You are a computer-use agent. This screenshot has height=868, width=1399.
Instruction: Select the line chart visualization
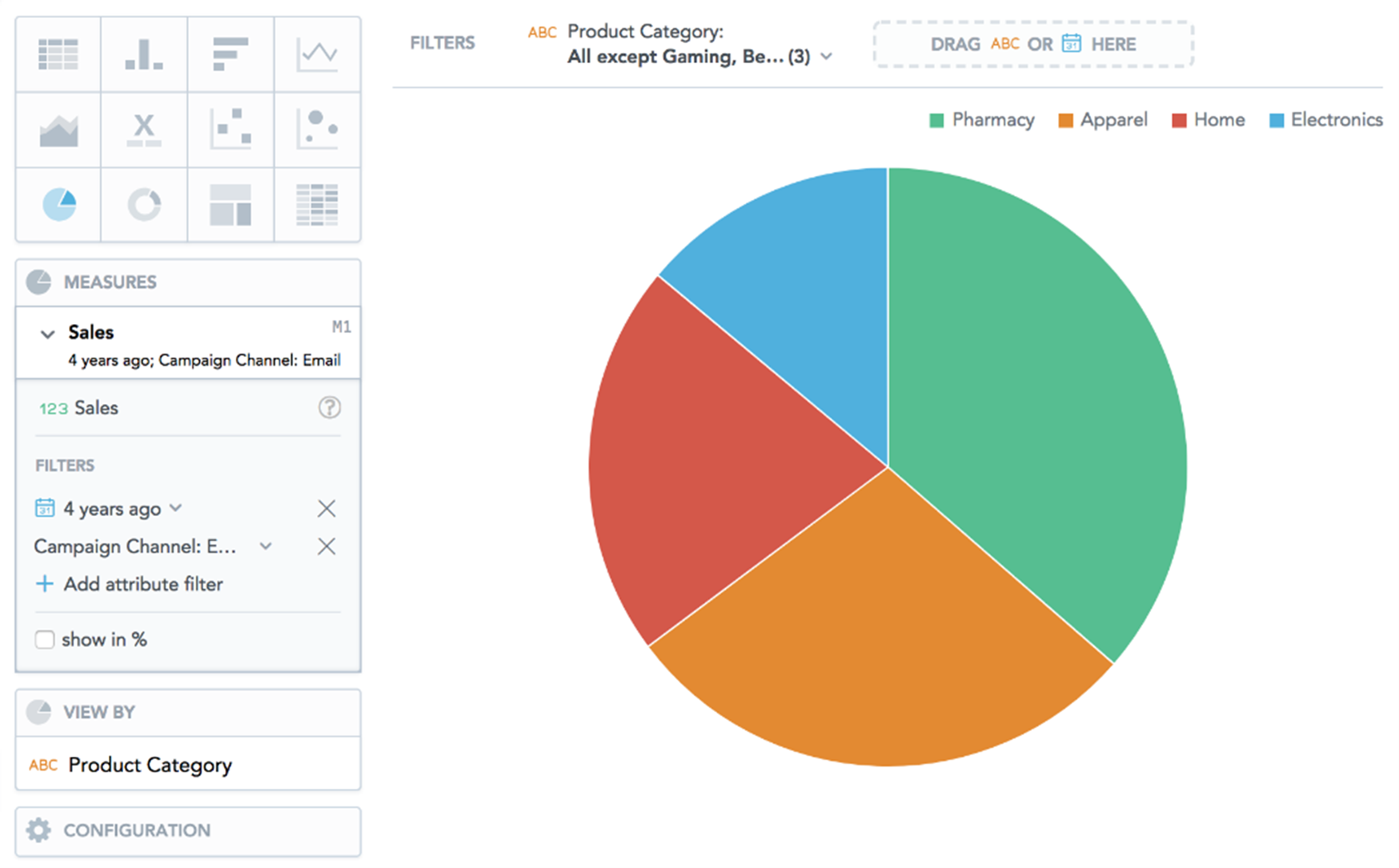tap(317, 54)
